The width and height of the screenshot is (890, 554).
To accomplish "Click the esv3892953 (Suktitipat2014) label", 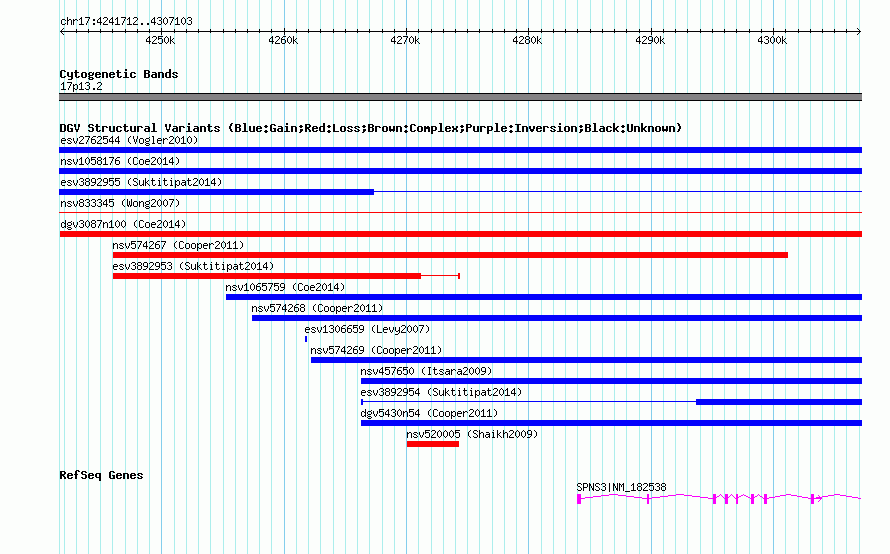I will click(193, 266).
